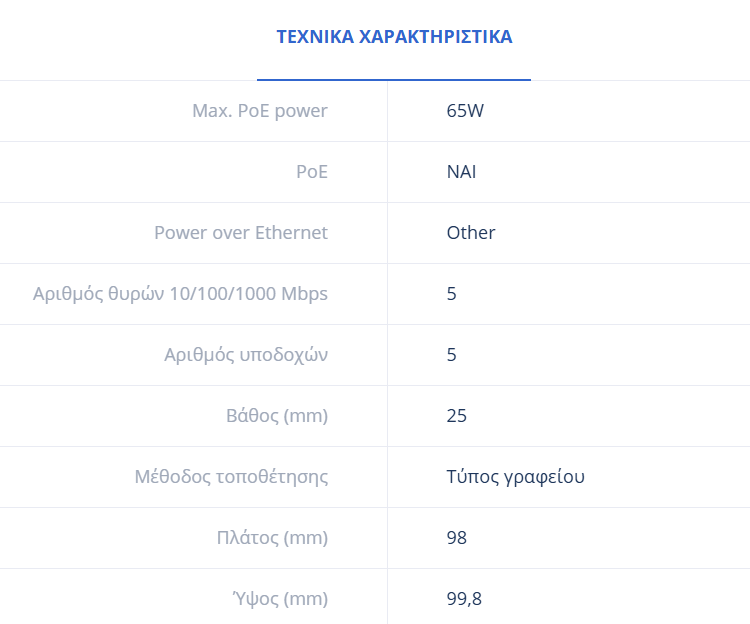Select the ΝΑΙ value

tap(461, 172)
